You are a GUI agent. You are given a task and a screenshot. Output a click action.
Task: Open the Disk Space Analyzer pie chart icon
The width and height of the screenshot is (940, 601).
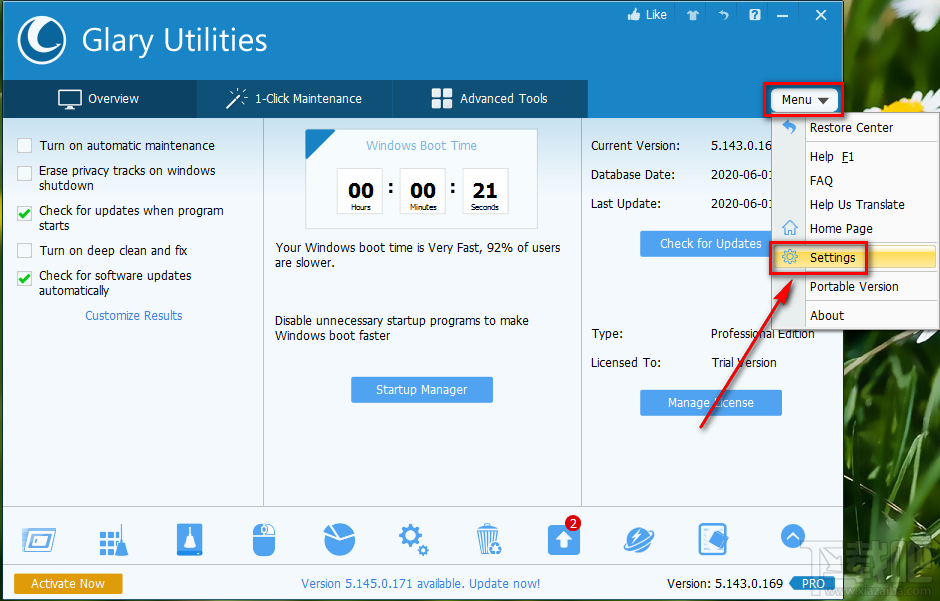[339, 539]
